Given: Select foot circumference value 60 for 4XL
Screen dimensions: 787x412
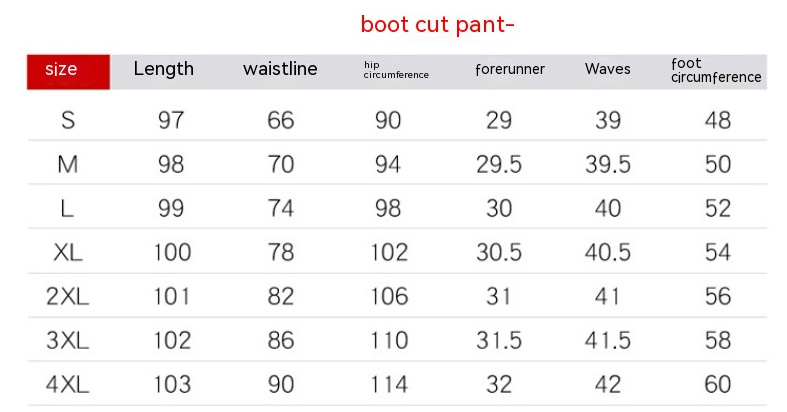Looking at the screenshot, I should 718,384.
